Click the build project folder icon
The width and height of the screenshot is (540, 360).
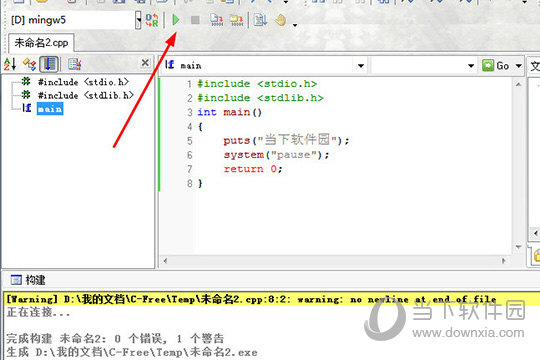point(236,20)
